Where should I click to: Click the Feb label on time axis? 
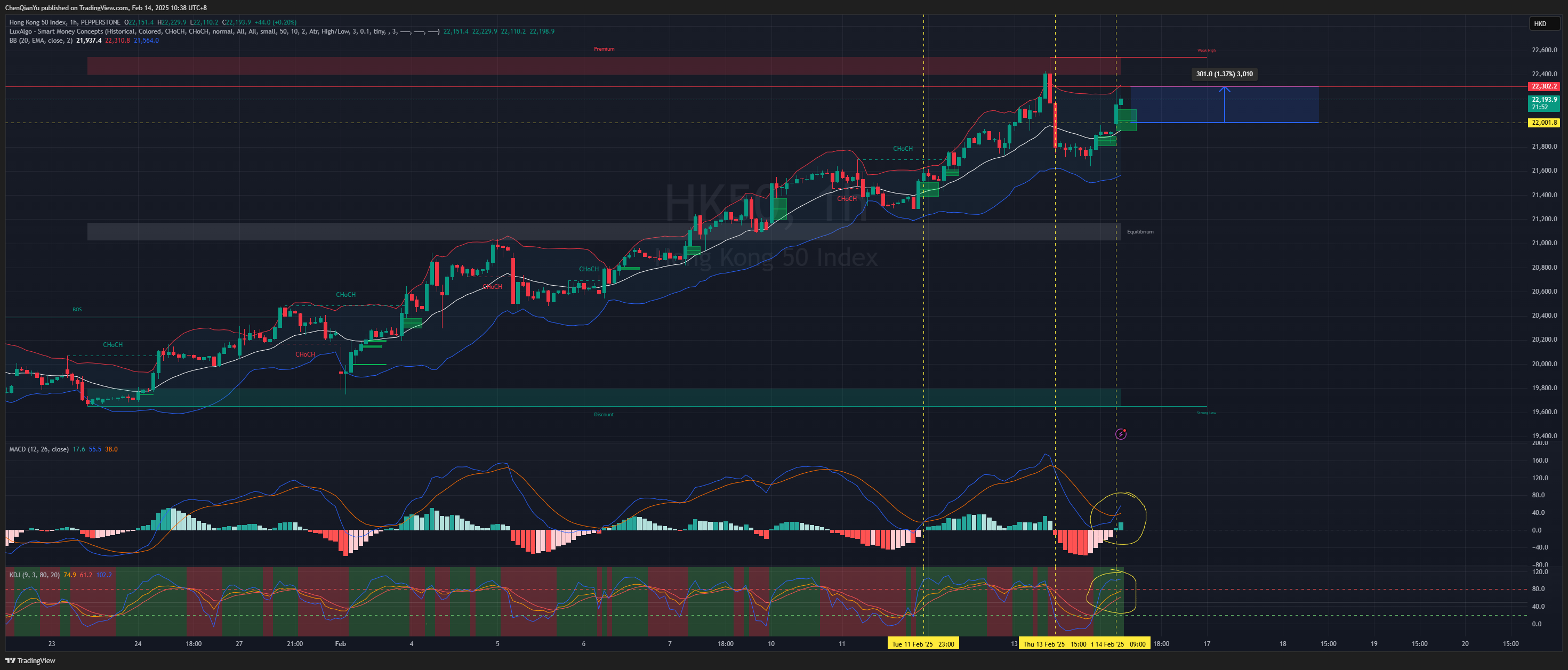pos(340,643)
